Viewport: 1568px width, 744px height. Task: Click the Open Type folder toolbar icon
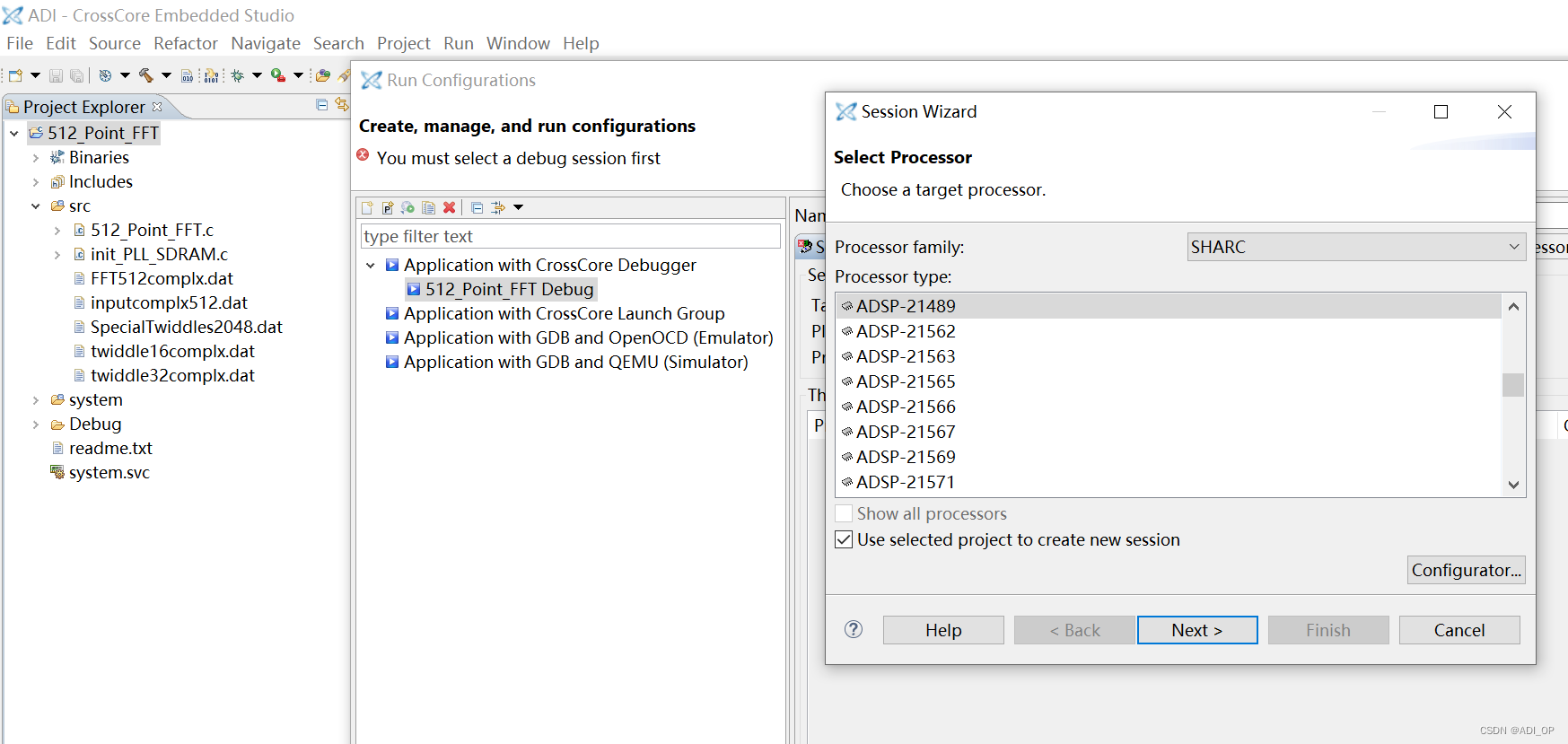pos(323,76)
